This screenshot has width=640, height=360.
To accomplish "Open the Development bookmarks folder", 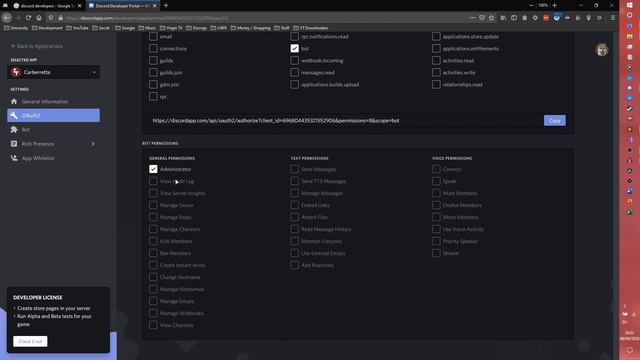I will [47, 28].
